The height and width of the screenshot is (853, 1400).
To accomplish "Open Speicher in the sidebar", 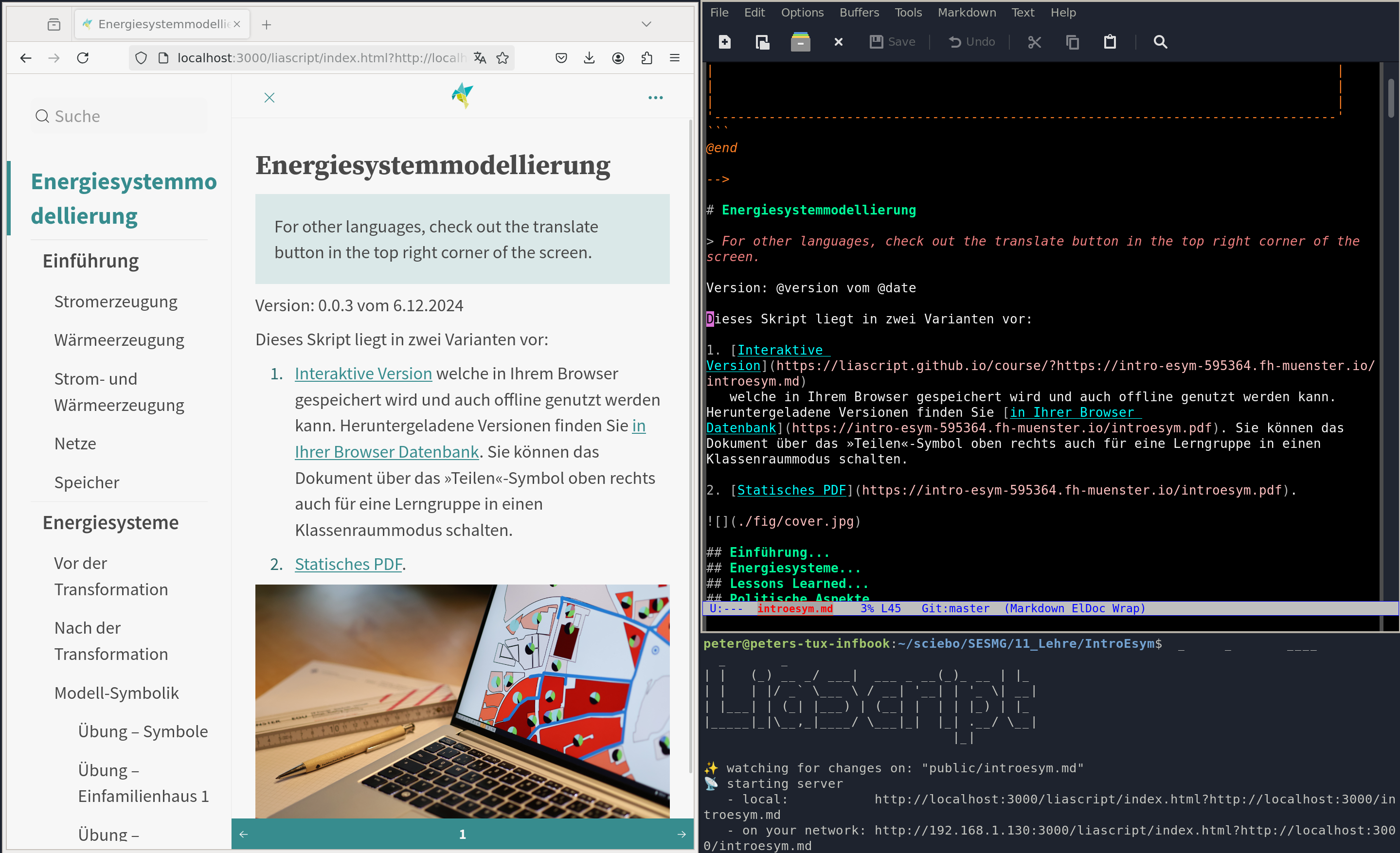I will pos(87,482).
